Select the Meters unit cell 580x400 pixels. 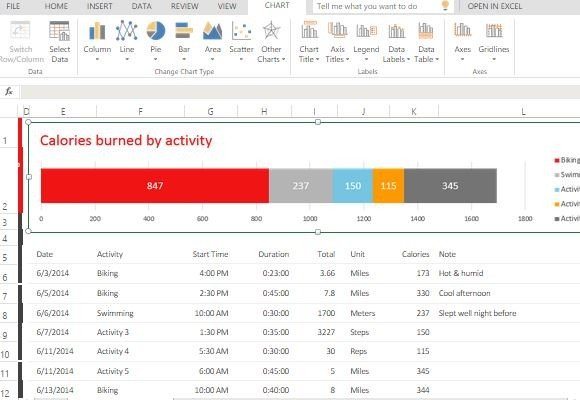click(x=362, y=313)
